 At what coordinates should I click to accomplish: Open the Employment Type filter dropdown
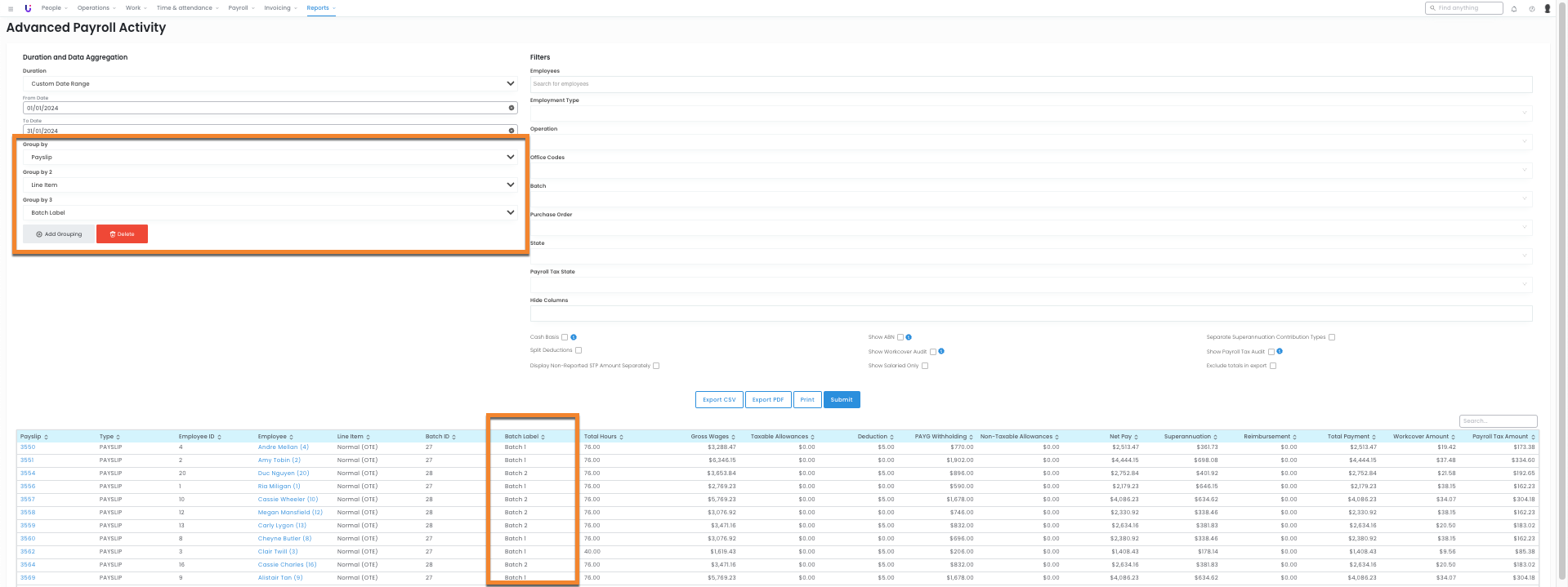pos(1030,113)
